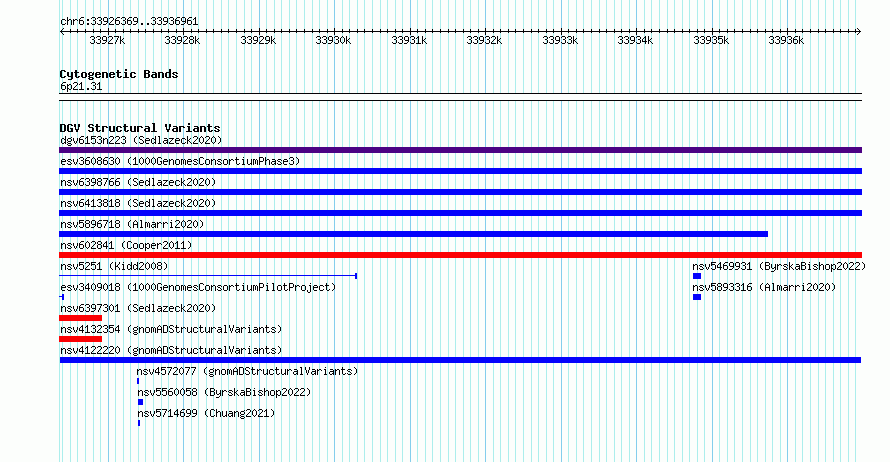The width and height of the screenshot is (890, 462).
Task: Open nsv5251 (Kidd2008) variant label
Action: pos(114,266)
